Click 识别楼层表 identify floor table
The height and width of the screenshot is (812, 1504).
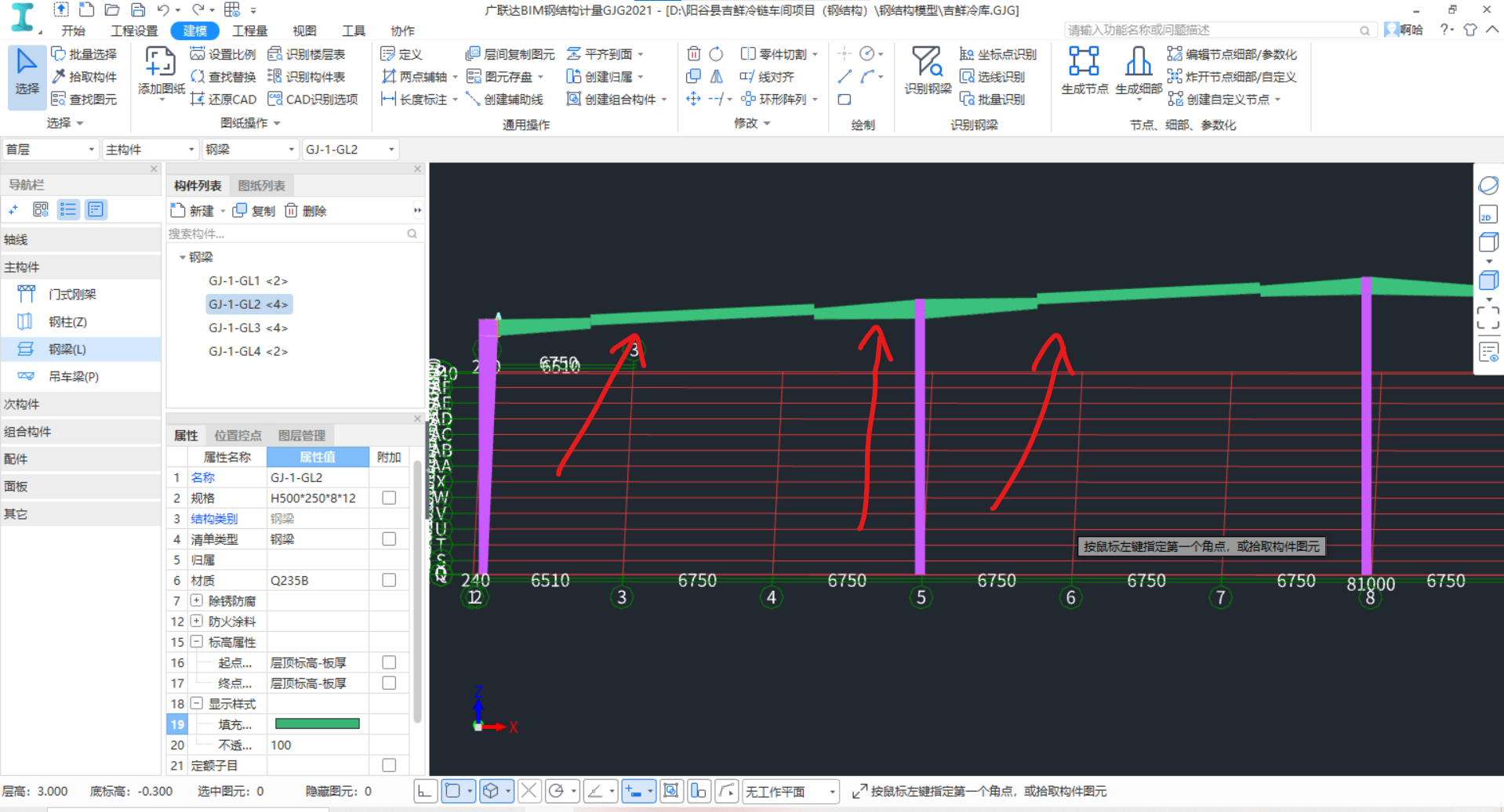(306, 54)
